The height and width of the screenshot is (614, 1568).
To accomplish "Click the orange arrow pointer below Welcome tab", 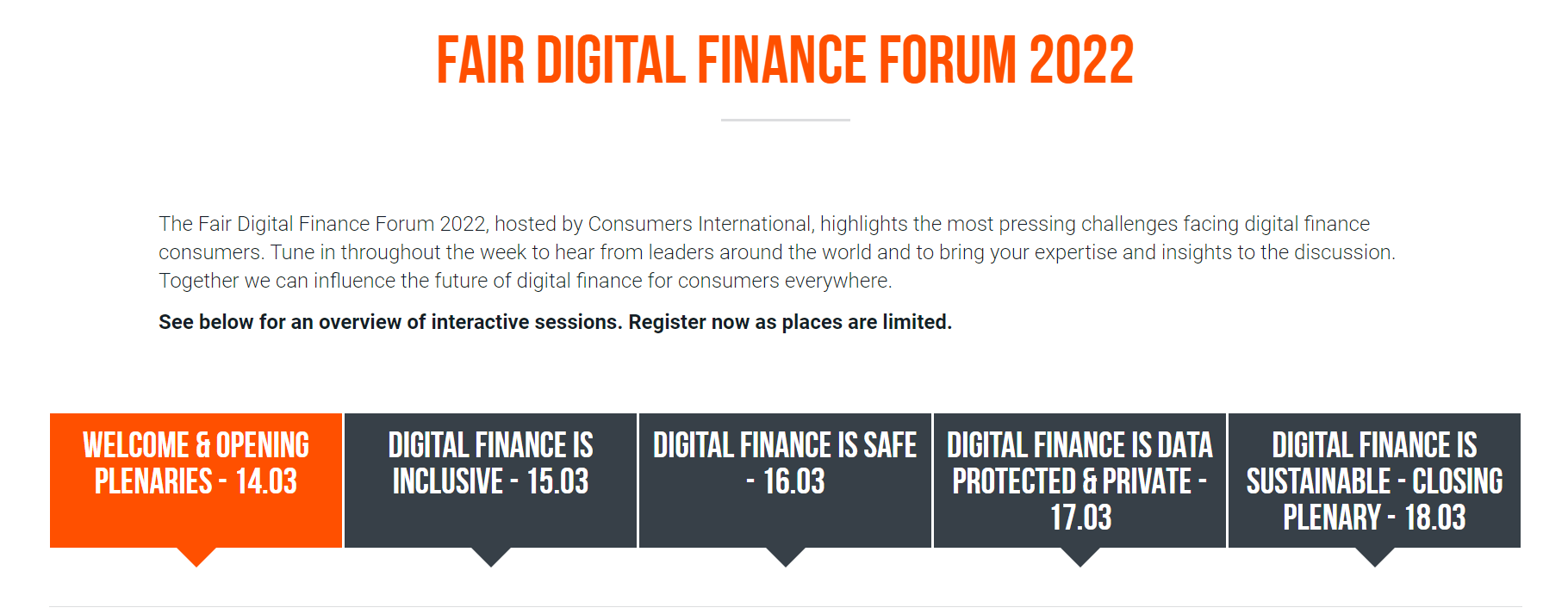I will pos(196,556).
